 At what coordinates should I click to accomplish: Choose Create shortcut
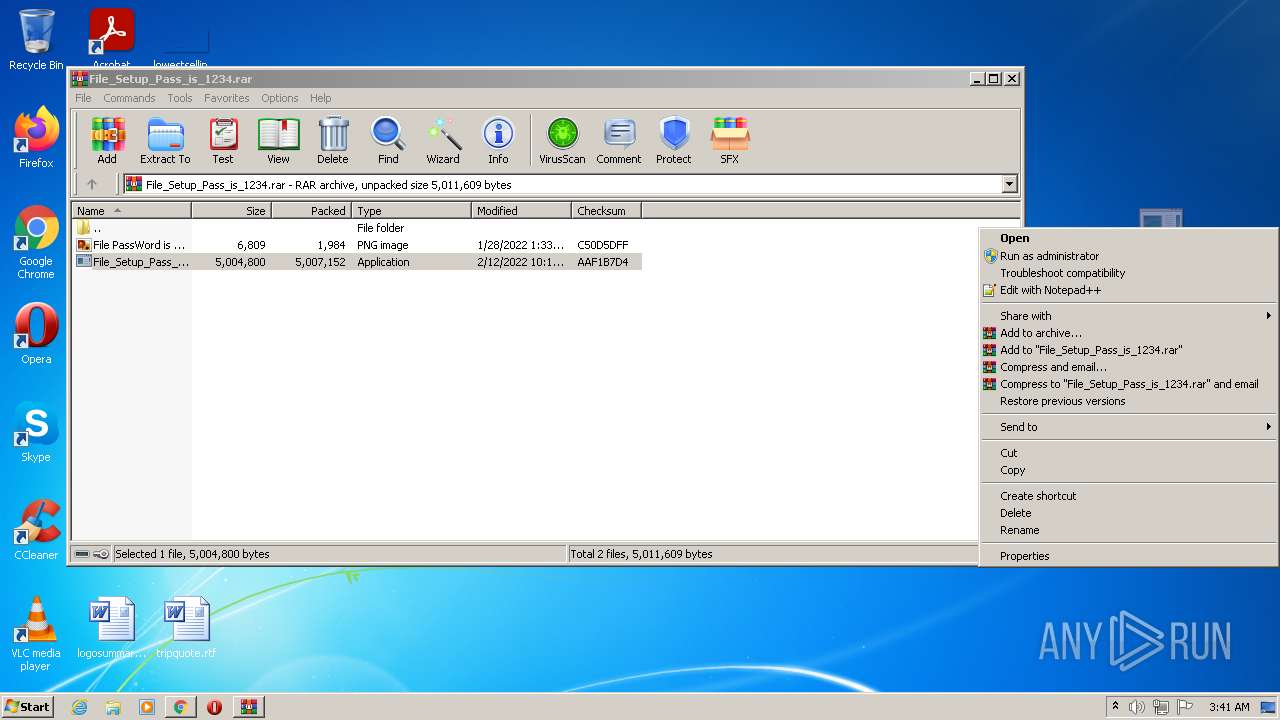[1128, 496]
